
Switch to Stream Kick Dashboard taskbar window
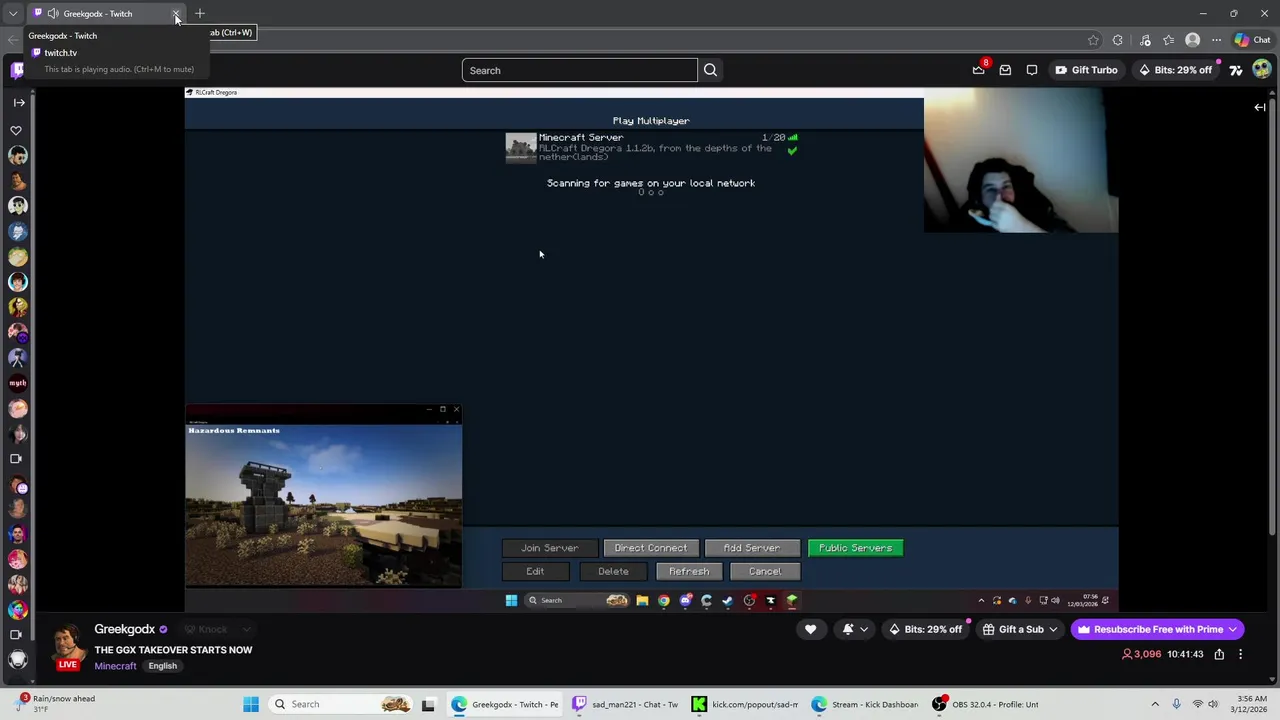coord(866,704)
